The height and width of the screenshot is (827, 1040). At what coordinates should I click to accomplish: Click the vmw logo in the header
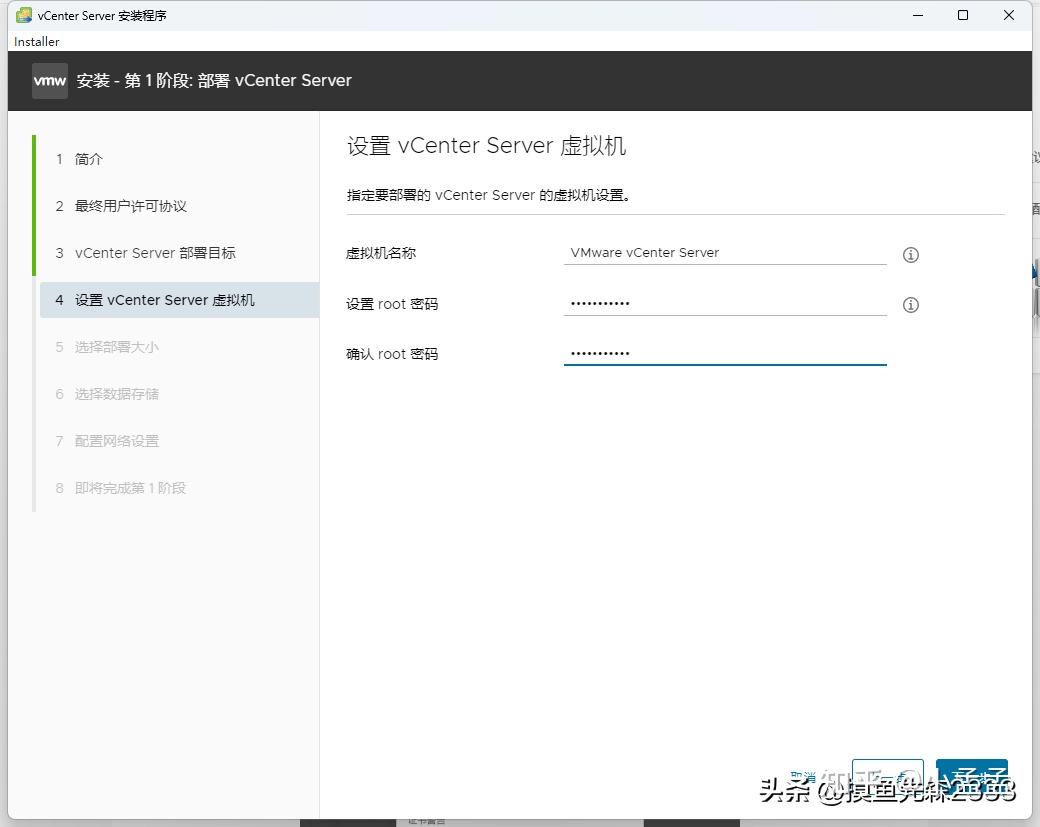50,81
